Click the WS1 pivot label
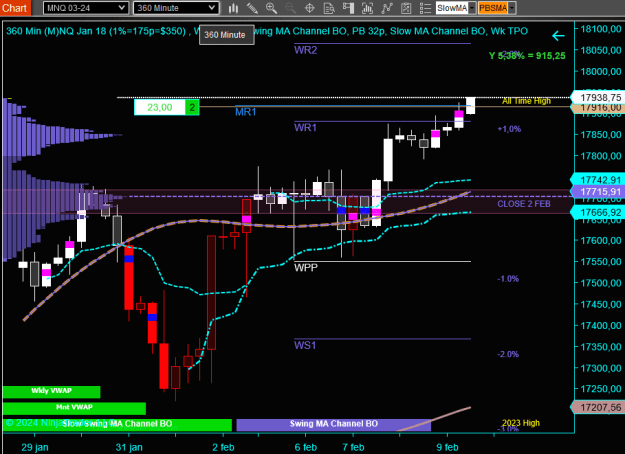Viewport: 625px width, 454px height. pos(305,345)
